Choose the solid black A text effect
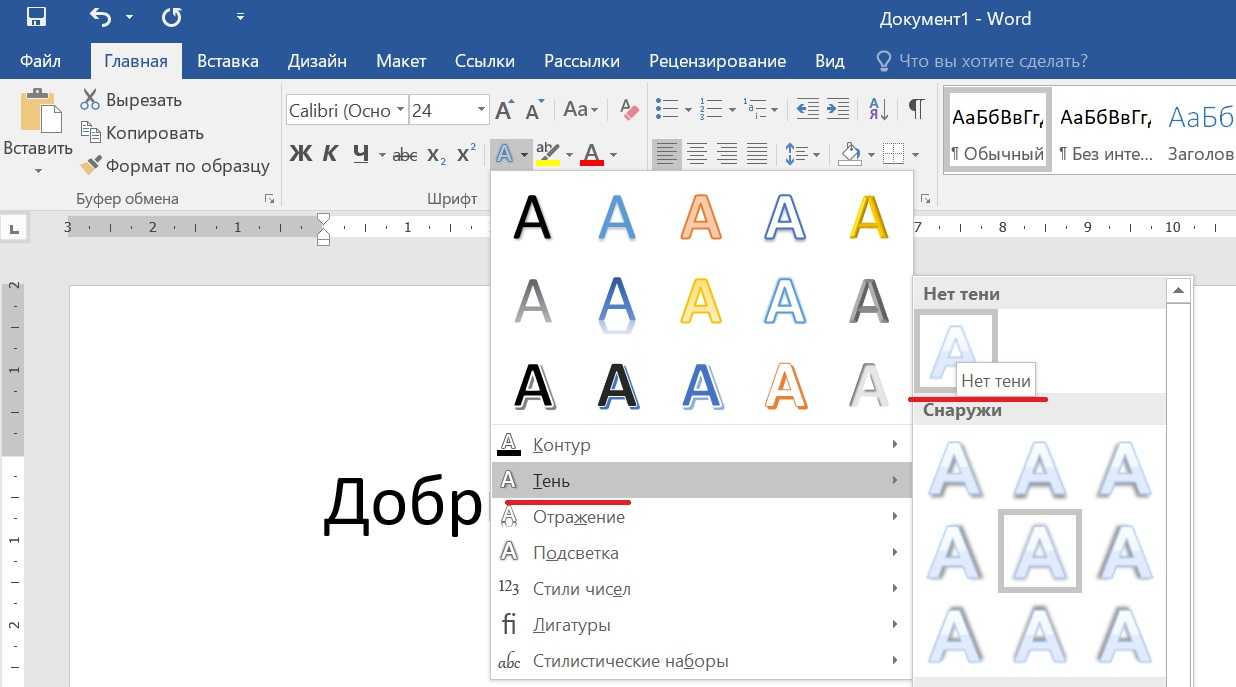The image size is (1236, 687). tap(532, 216)
